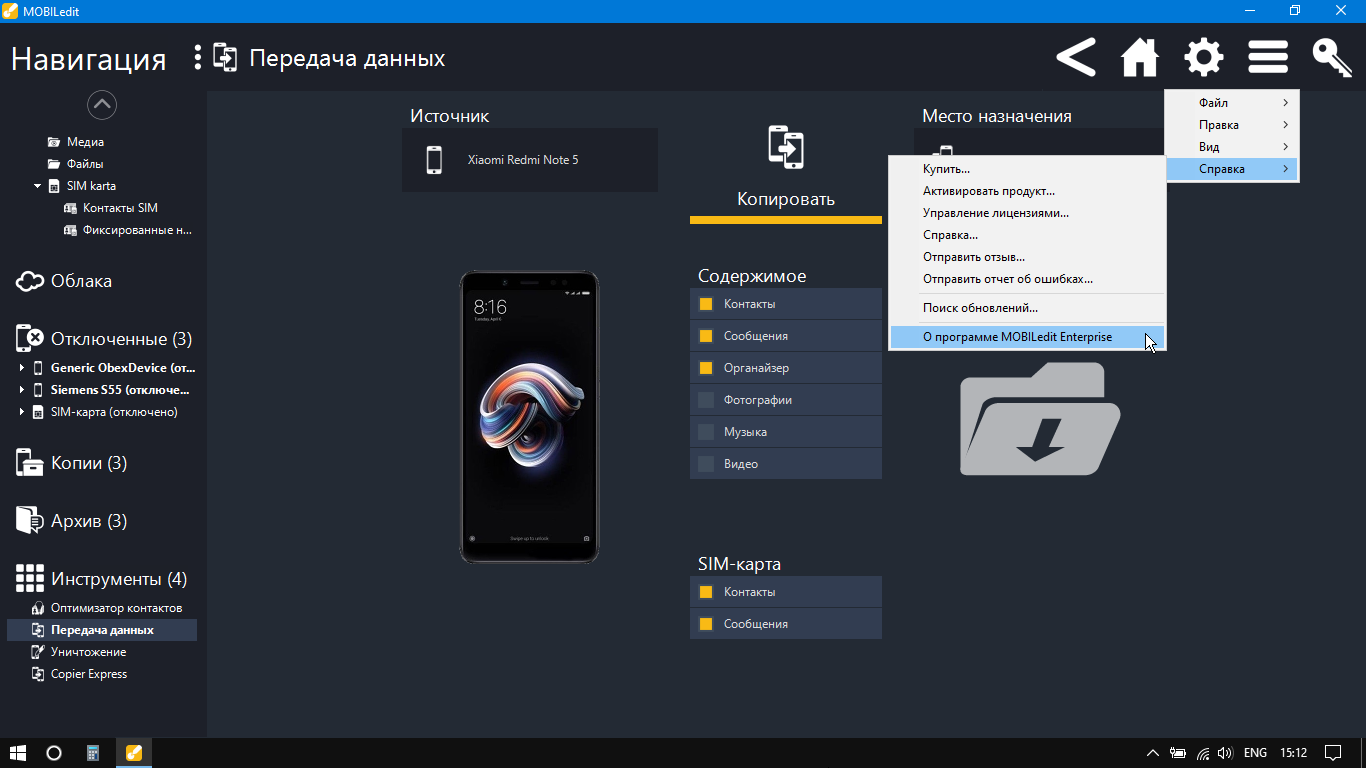Enable the Фотографии checkbox
Screen dimensions: 1366x768
(x=706, y=400)
